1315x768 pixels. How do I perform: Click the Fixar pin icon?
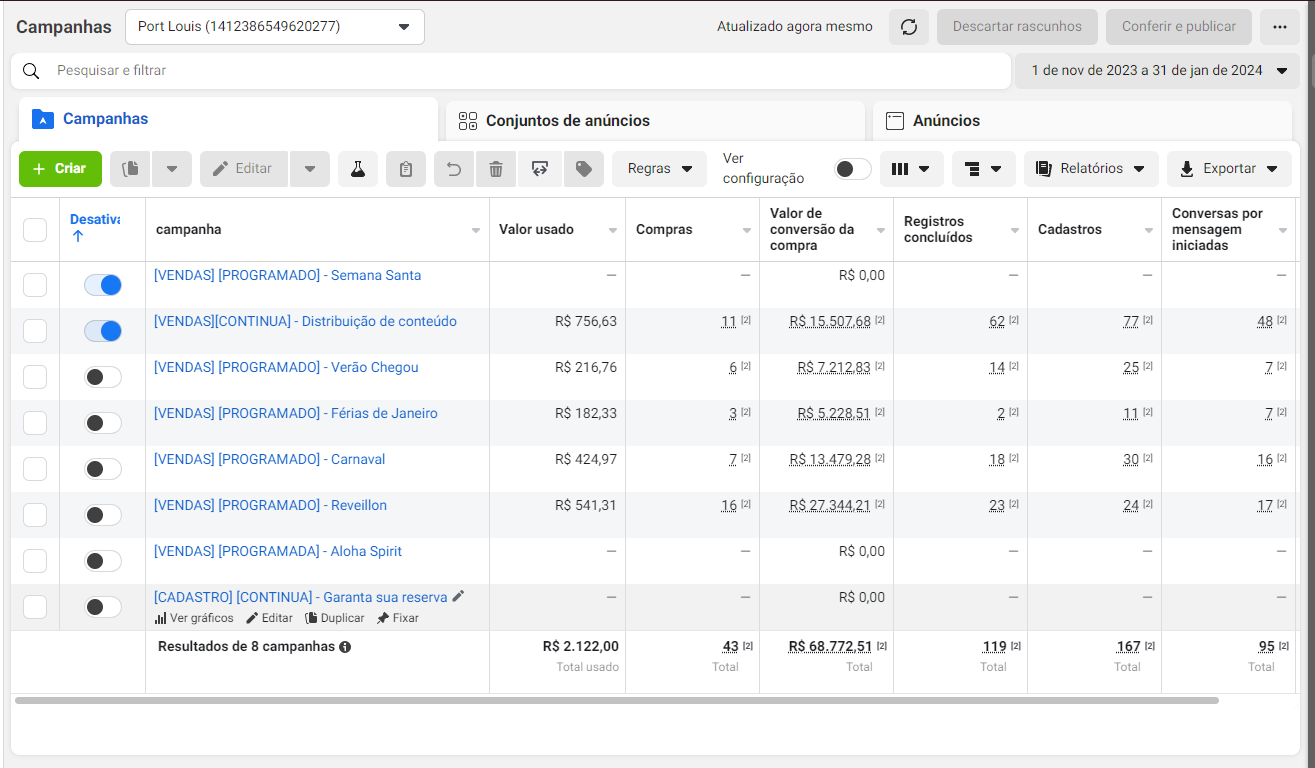[x=383, y=618]
